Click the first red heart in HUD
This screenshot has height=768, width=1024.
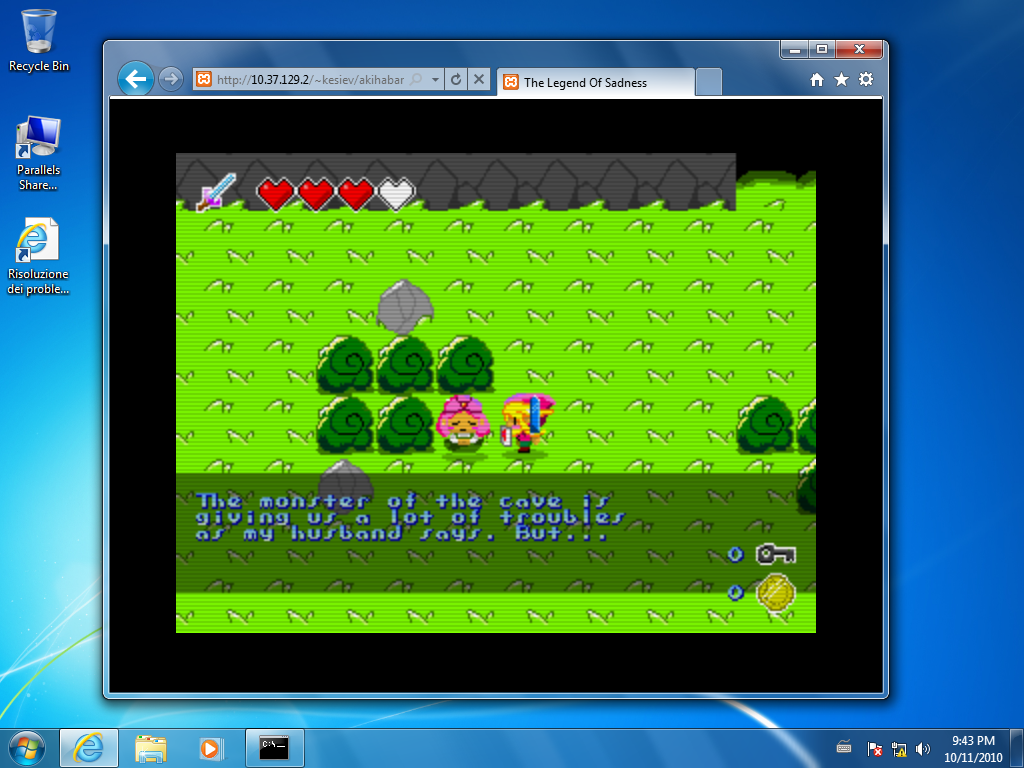click(276, 193)
